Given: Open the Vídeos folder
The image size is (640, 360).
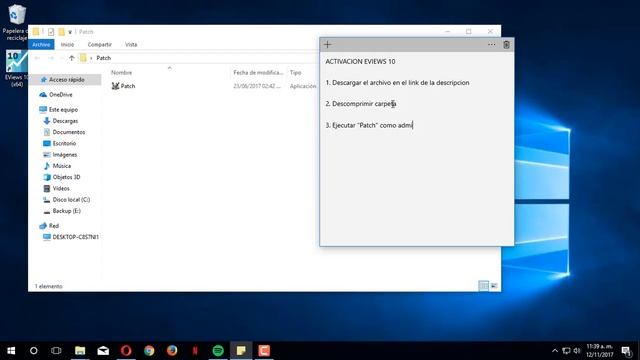Looking at the screenshot, I should pyautogui.click(x=61, y=188).
